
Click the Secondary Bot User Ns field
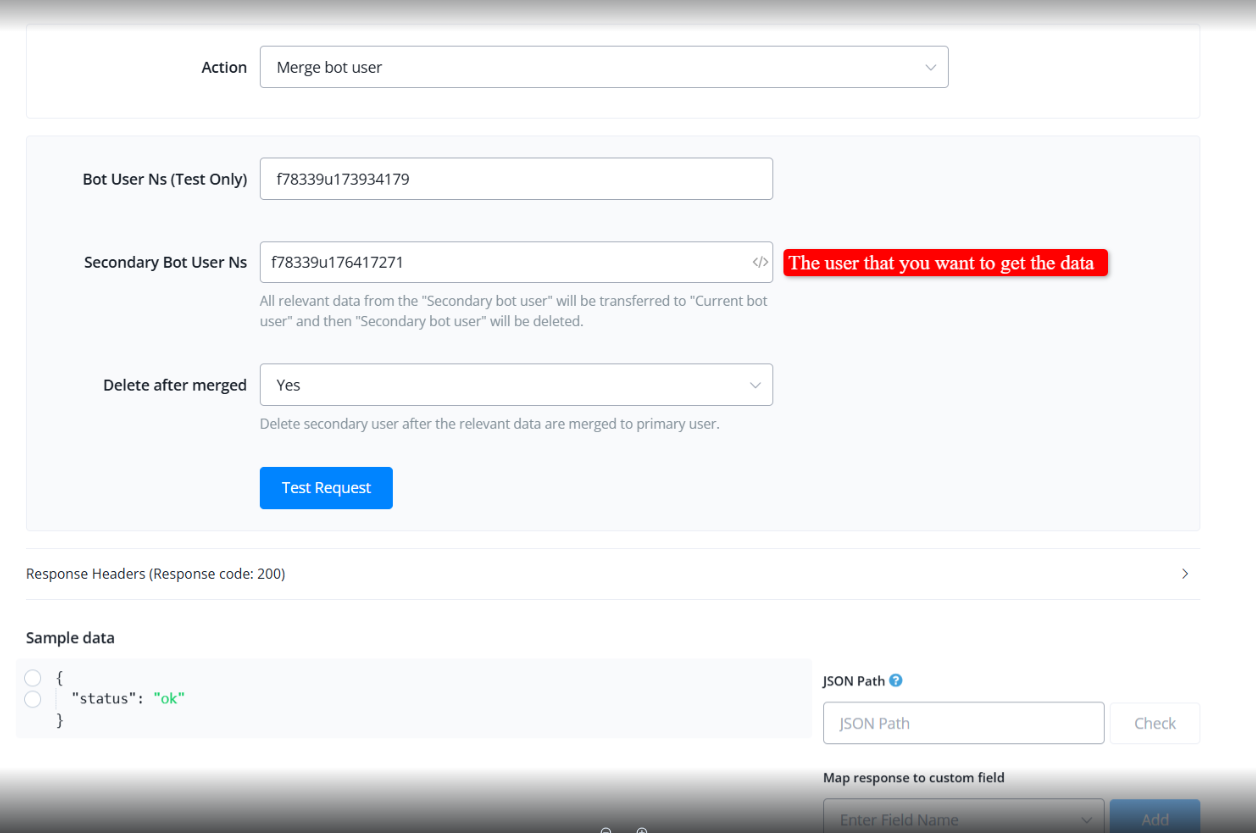pyautogui.click(x=500, y=262)
